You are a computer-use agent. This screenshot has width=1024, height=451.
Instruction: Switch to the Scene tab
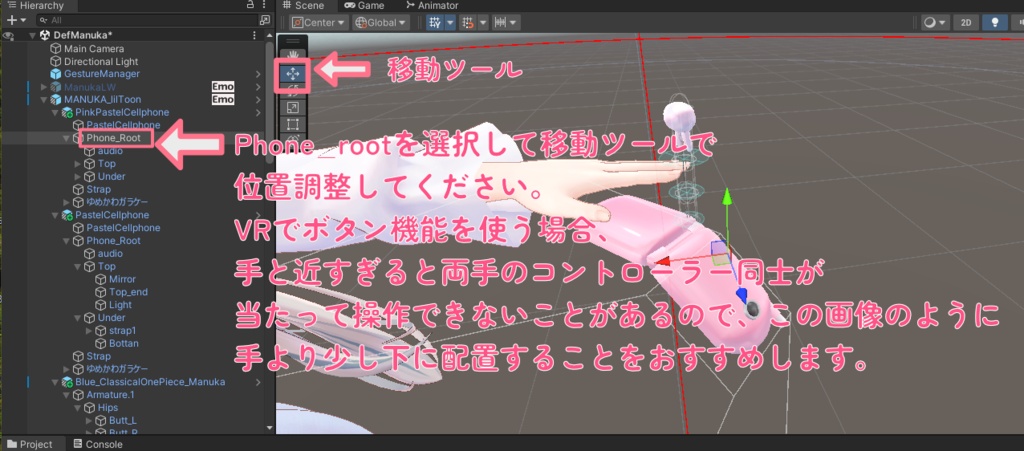tap(303, 5)
